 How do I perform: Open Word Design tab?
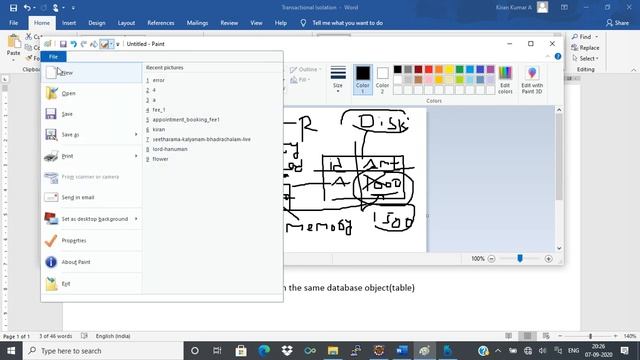97,23
